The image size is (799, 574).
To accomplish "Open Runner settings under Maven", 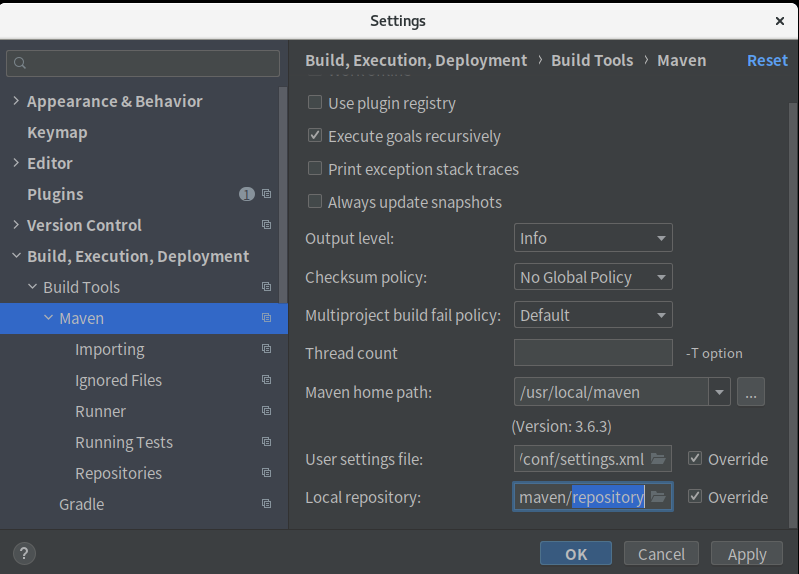I will (100, 411).
